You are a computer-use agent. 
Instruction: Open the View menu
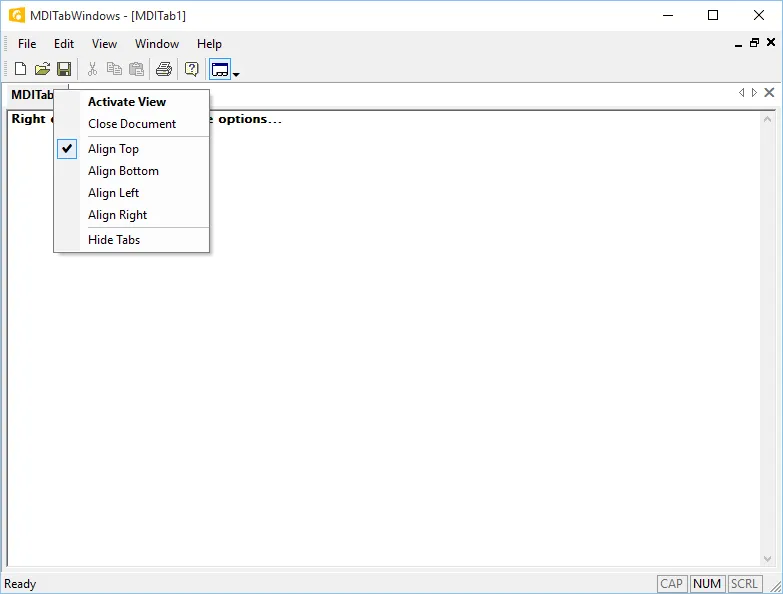(104, 44)
